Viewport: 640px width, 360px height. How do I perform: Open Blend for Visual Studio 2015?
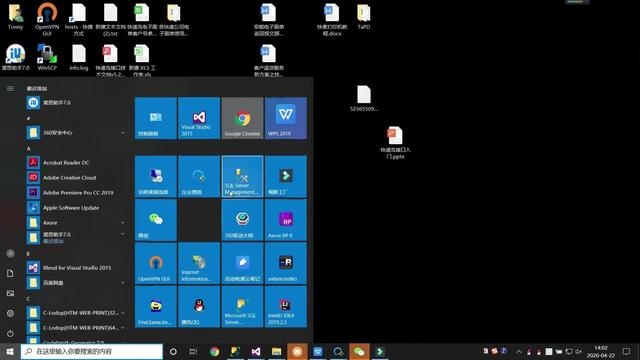(x=76, y=268)
